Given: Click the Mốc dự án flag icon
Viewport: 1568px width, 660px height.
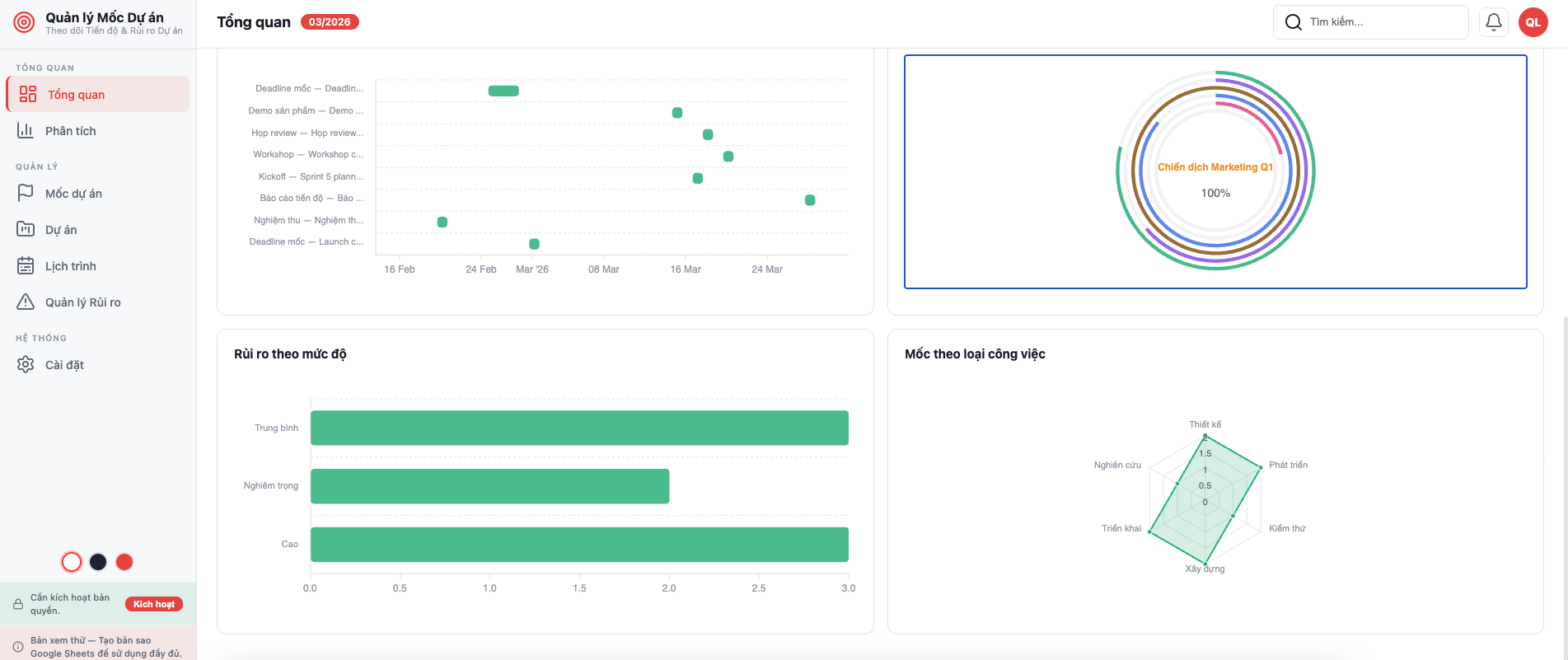Looking at the screenshot, I should click(x=26, y=193).
